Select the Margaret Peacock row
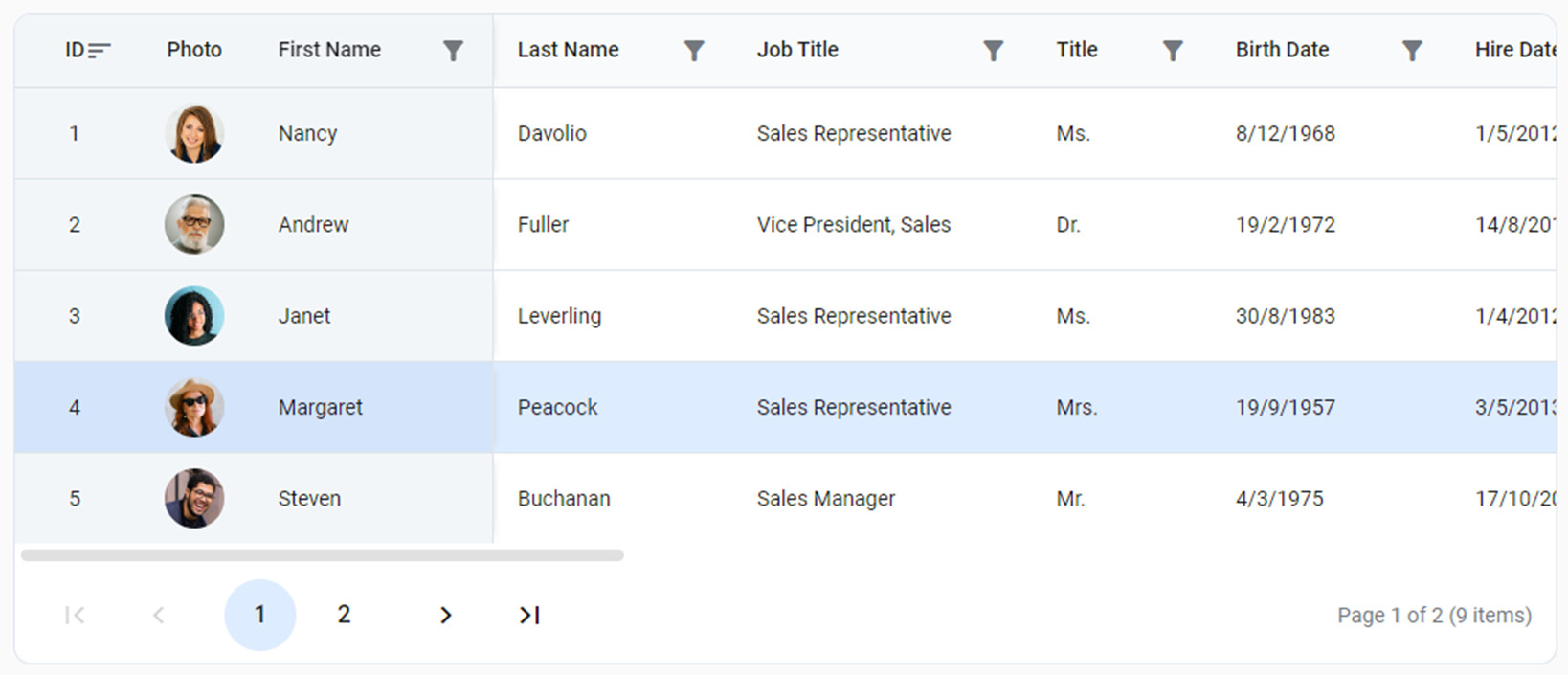This screenshot has height=675, width=1568. pyautogui.click(x=557, y=407)
